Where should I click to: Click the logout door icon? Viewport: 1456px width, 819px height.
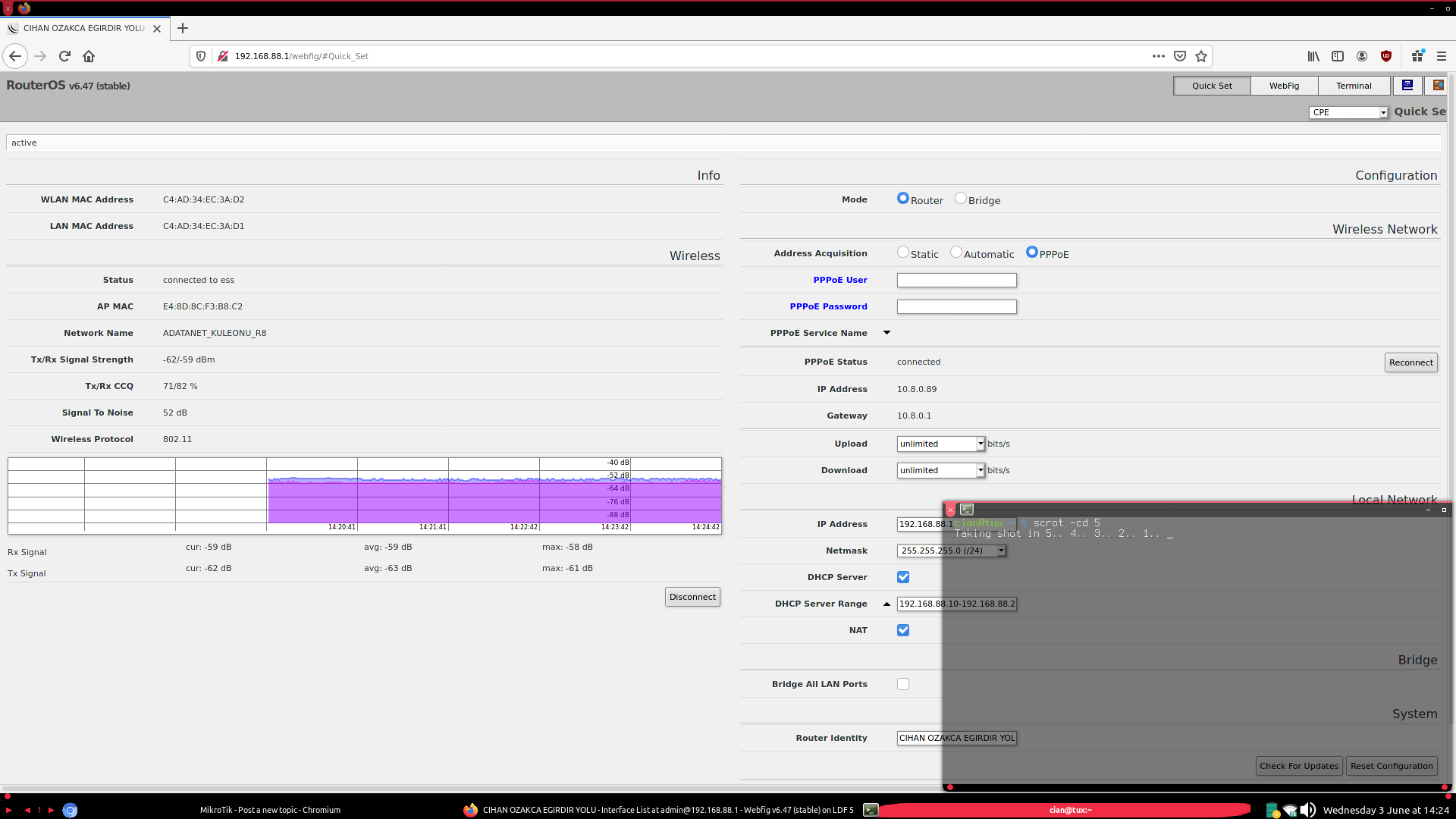[x=1438, y=86]
